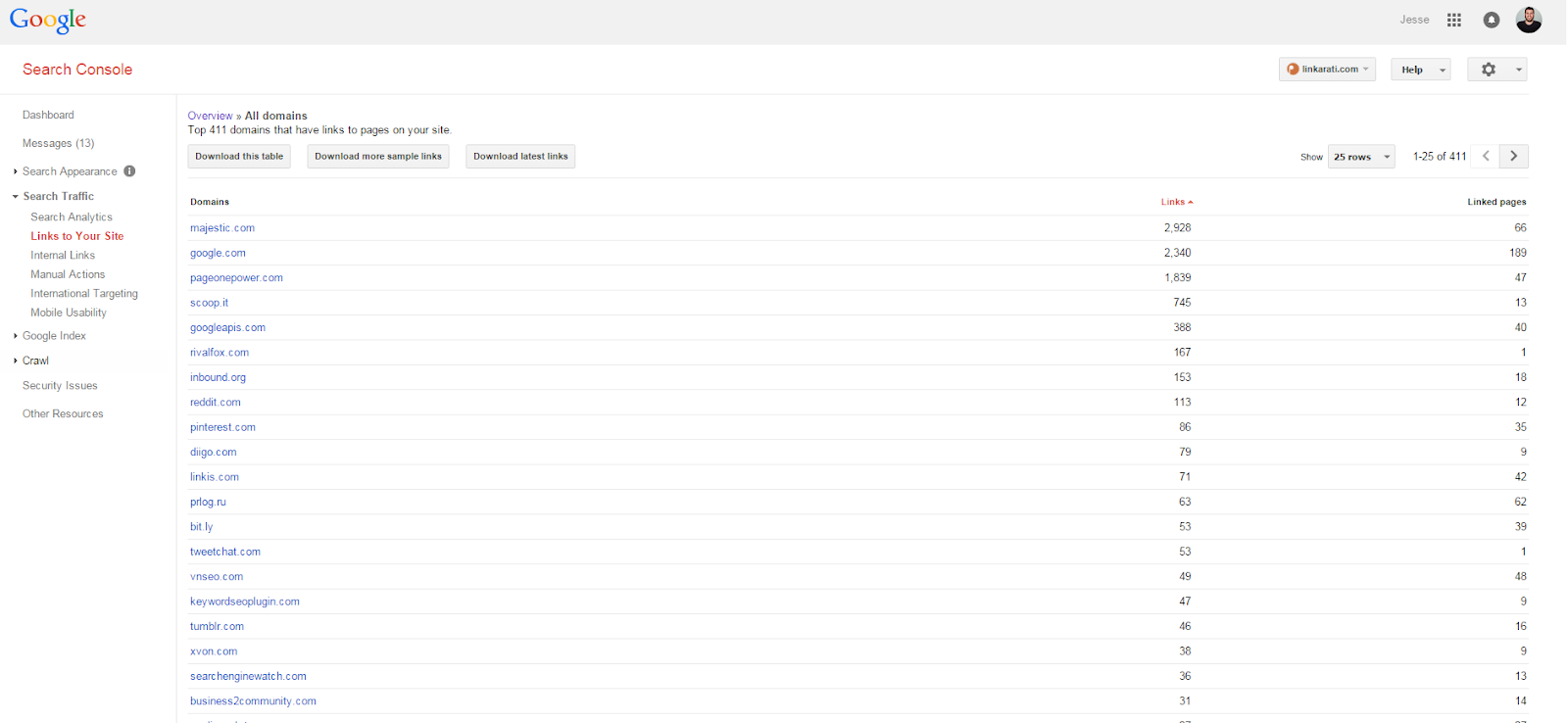Open the Help dropdown

coord(1420,70)
